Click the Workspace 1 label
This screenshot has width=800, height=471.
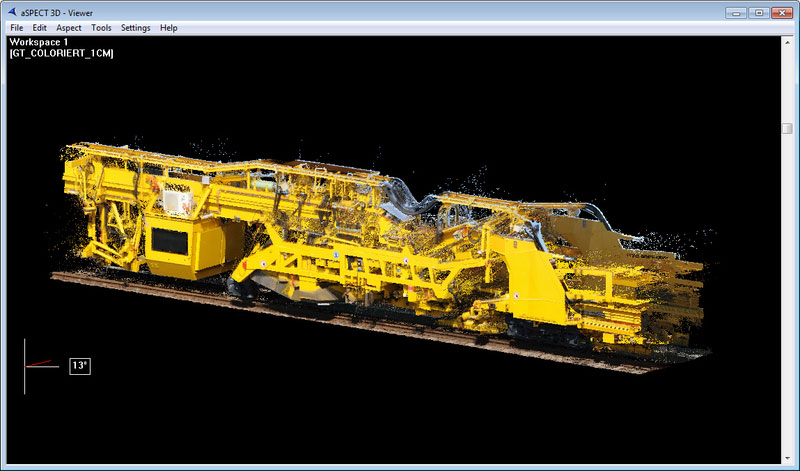(x=39, y=42)
